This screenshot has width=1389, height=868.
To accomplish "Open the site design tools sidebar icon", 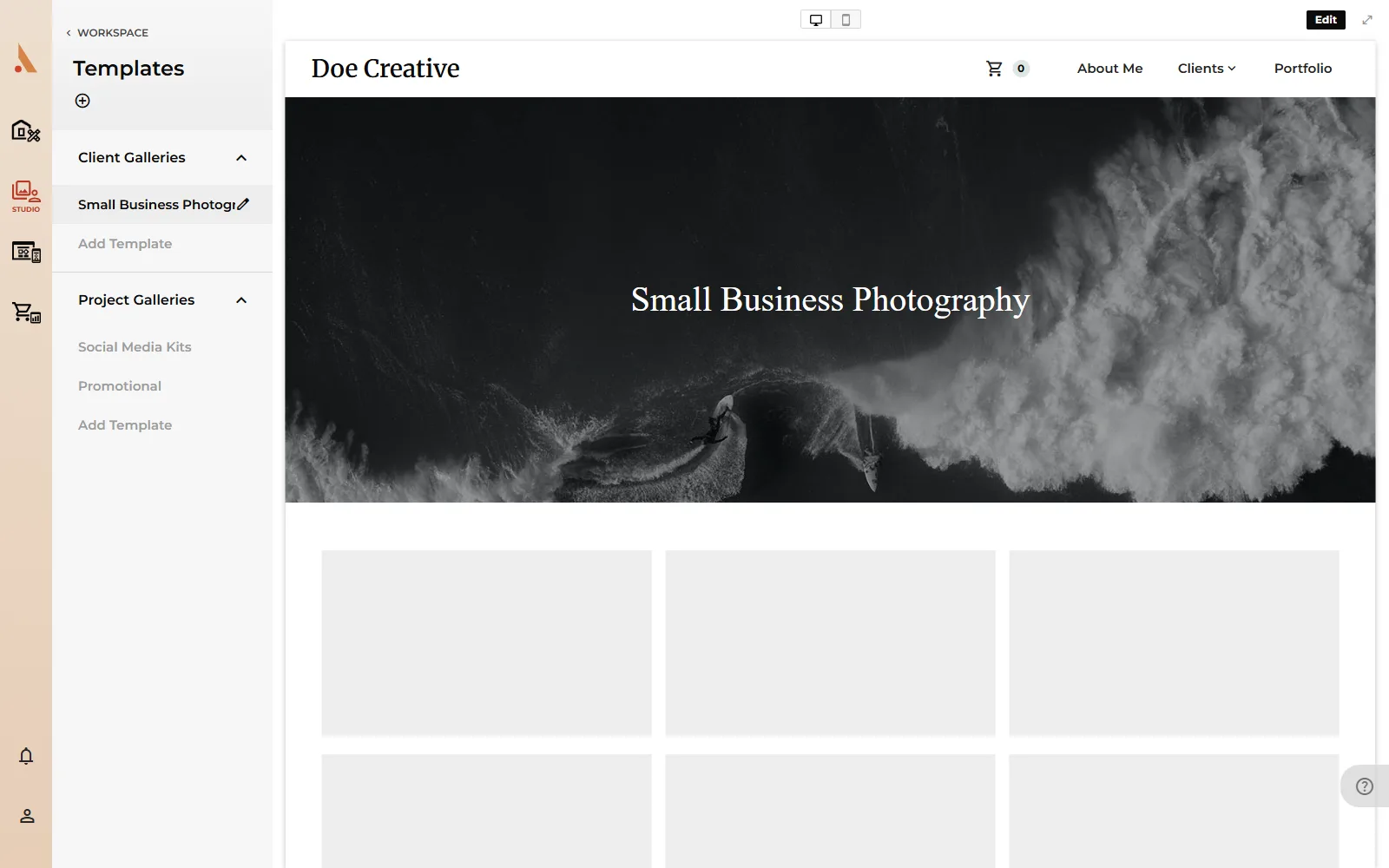I will [x=26, y=131].
